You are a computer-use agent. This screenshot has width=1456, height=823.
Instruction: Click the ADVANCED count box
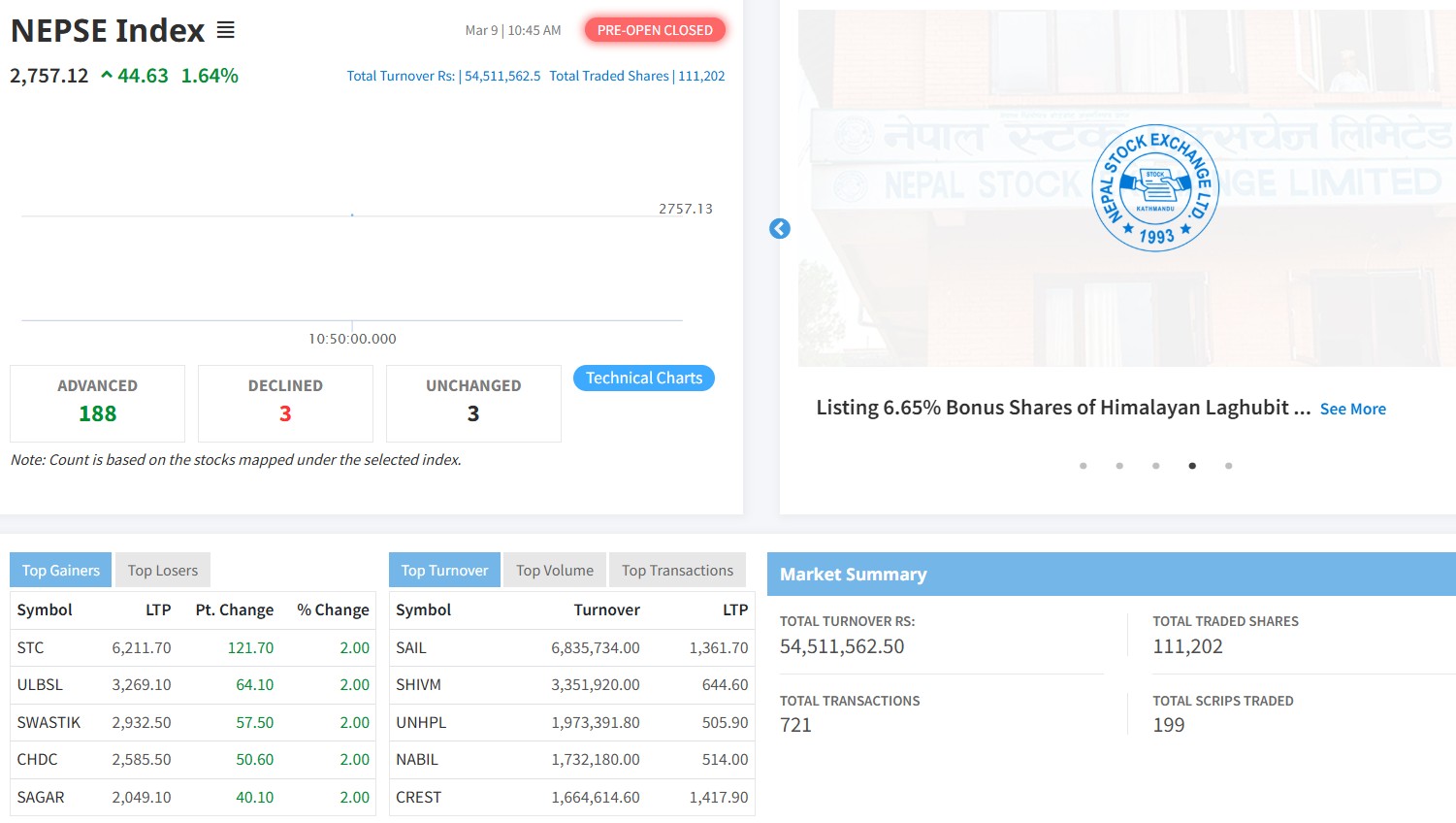coord(97,403)
